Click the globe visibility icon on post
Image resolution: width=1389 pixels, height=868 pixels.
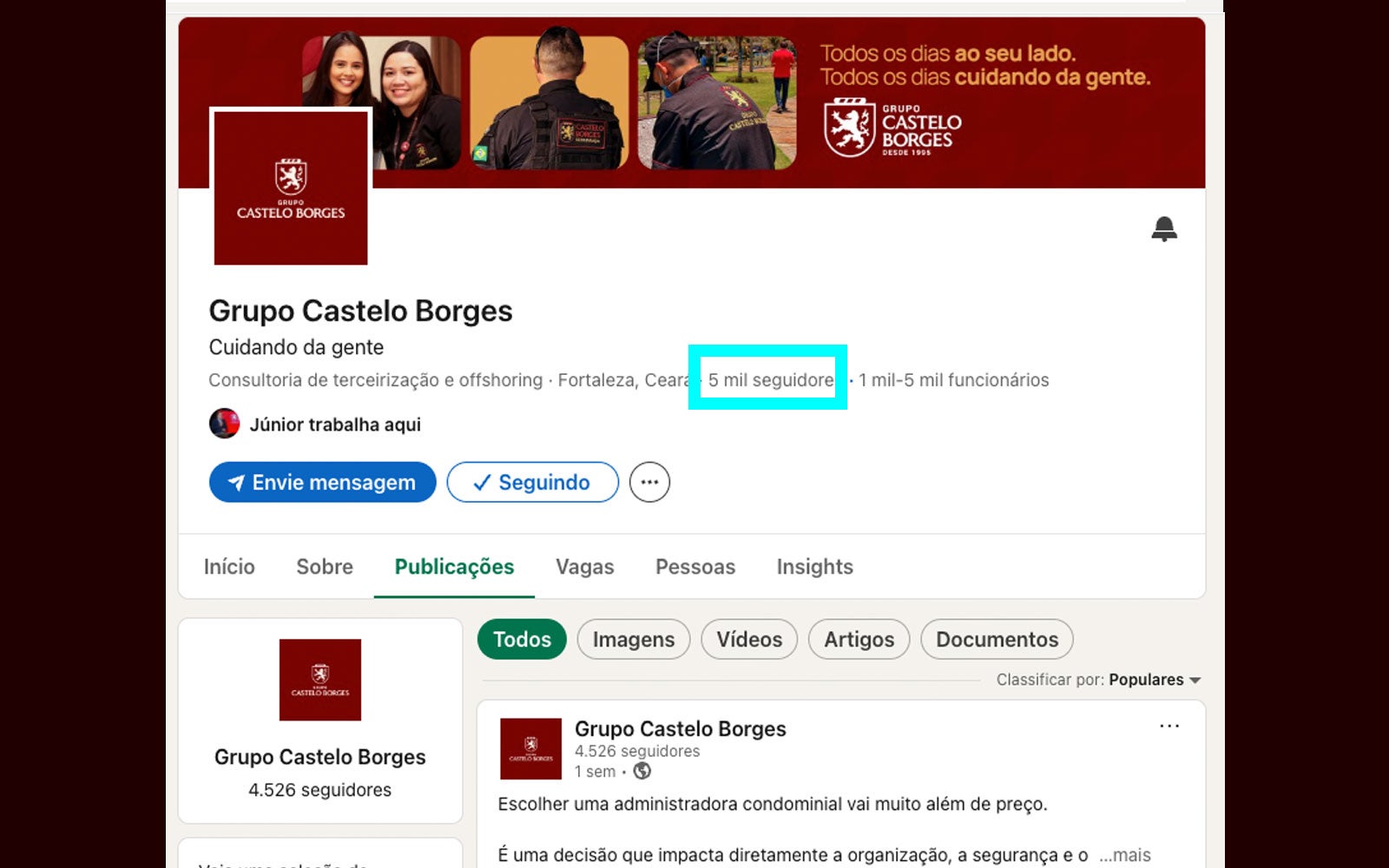[x=642, y=771]
